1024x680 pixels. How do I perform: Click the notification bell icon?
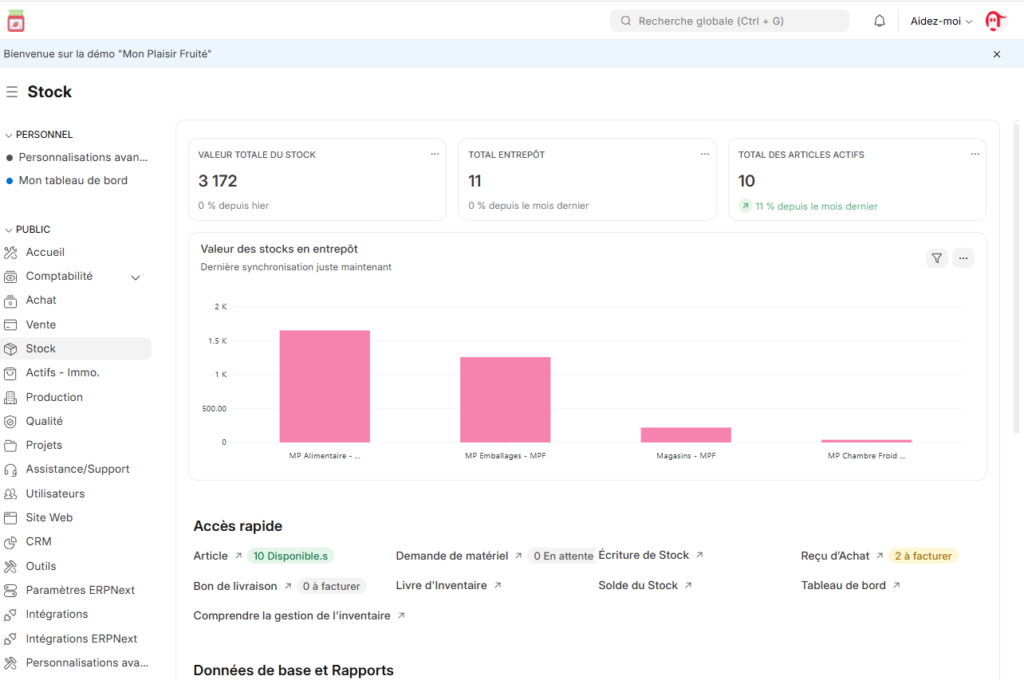pyautogui.click(x=880, y=21)
